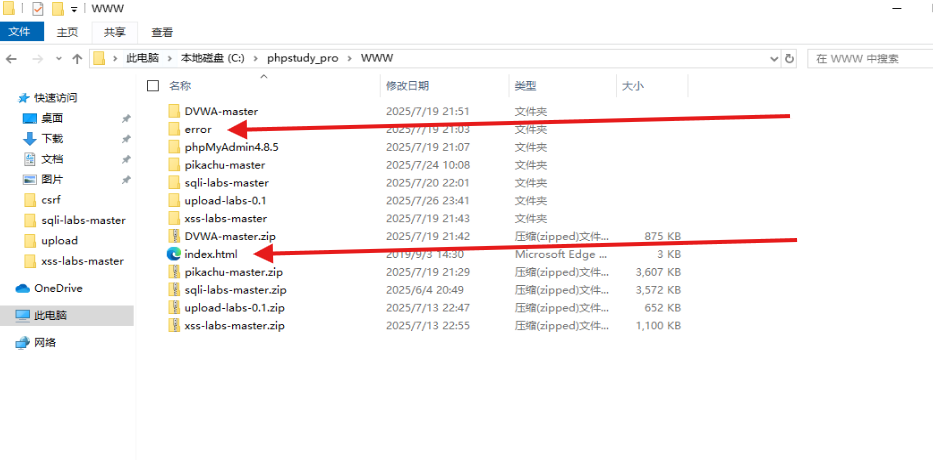The width and height of the screenshot is (933, 460).
Task: Click the new folder icon in title bar
Action: [57, 9]
